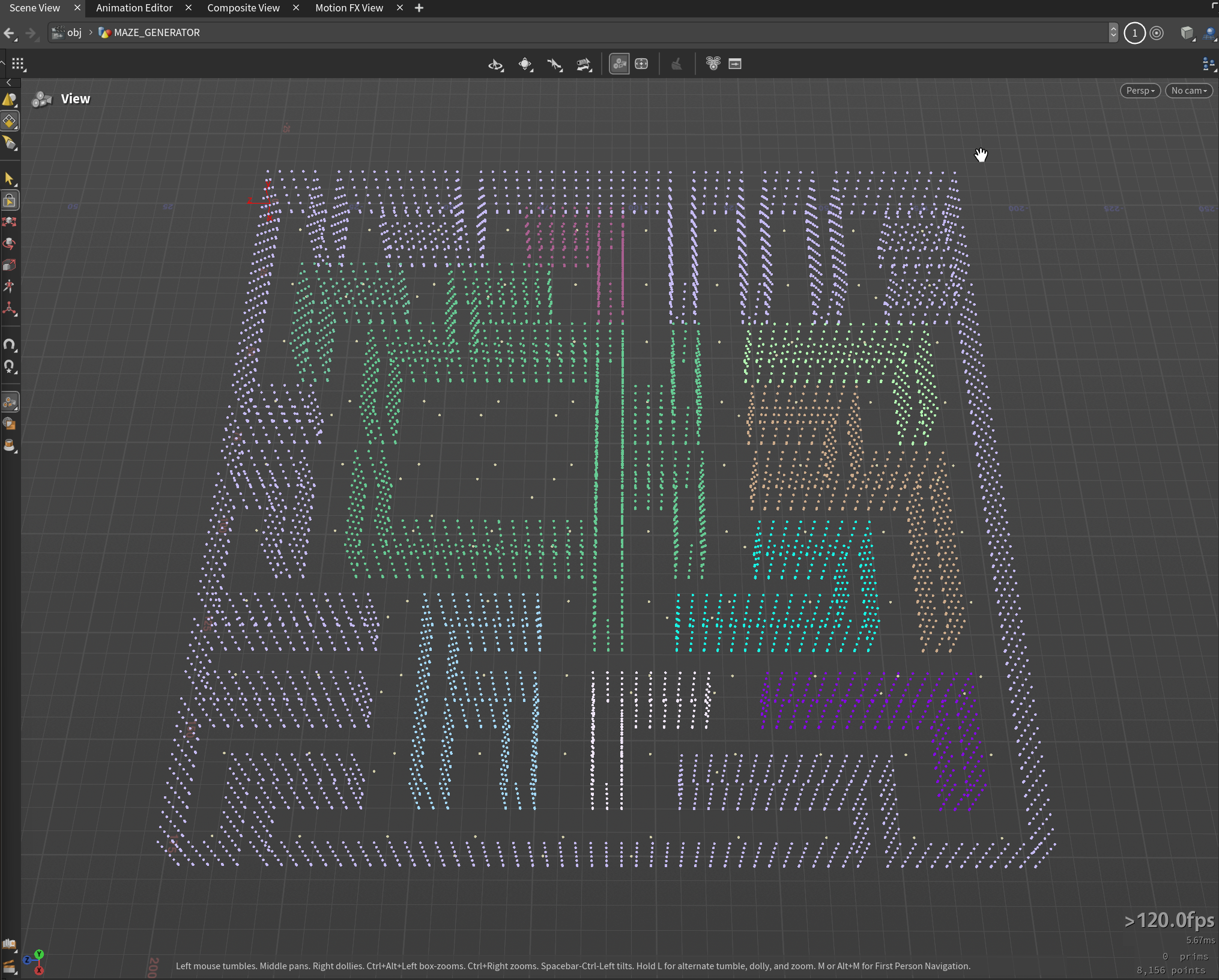Click the dimmed broom clear icon

pyautogui.click(x=677, y=64)
